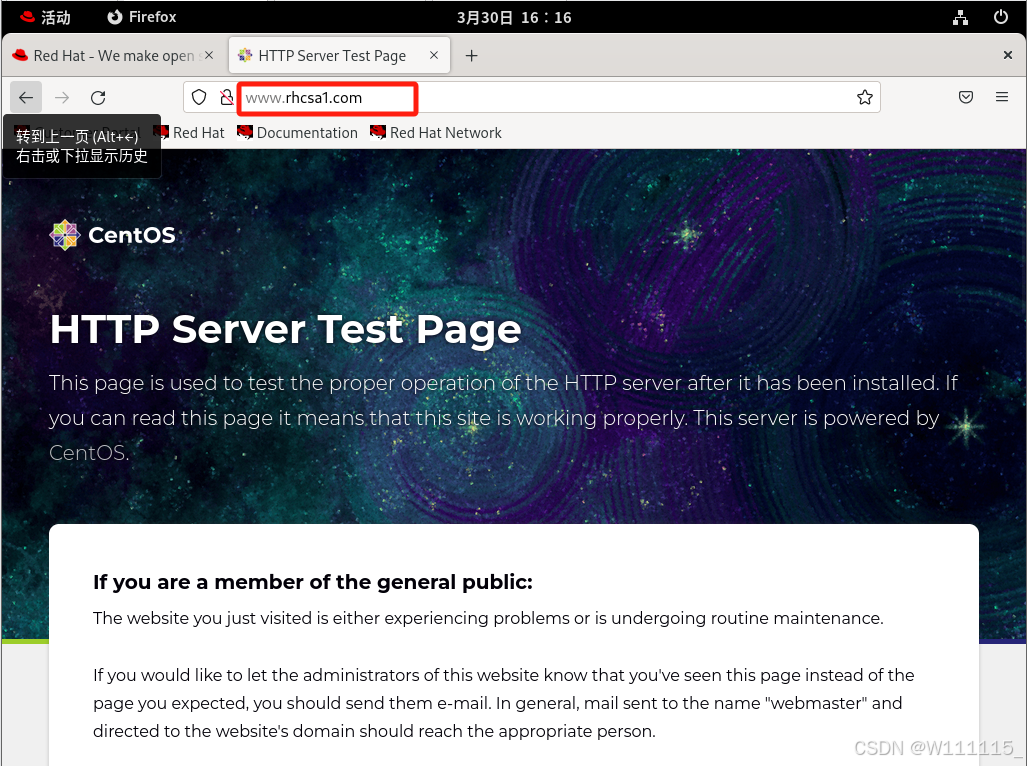Go back using the back arrow button
The image size is (1027, 766).
[x=26, y=98]
